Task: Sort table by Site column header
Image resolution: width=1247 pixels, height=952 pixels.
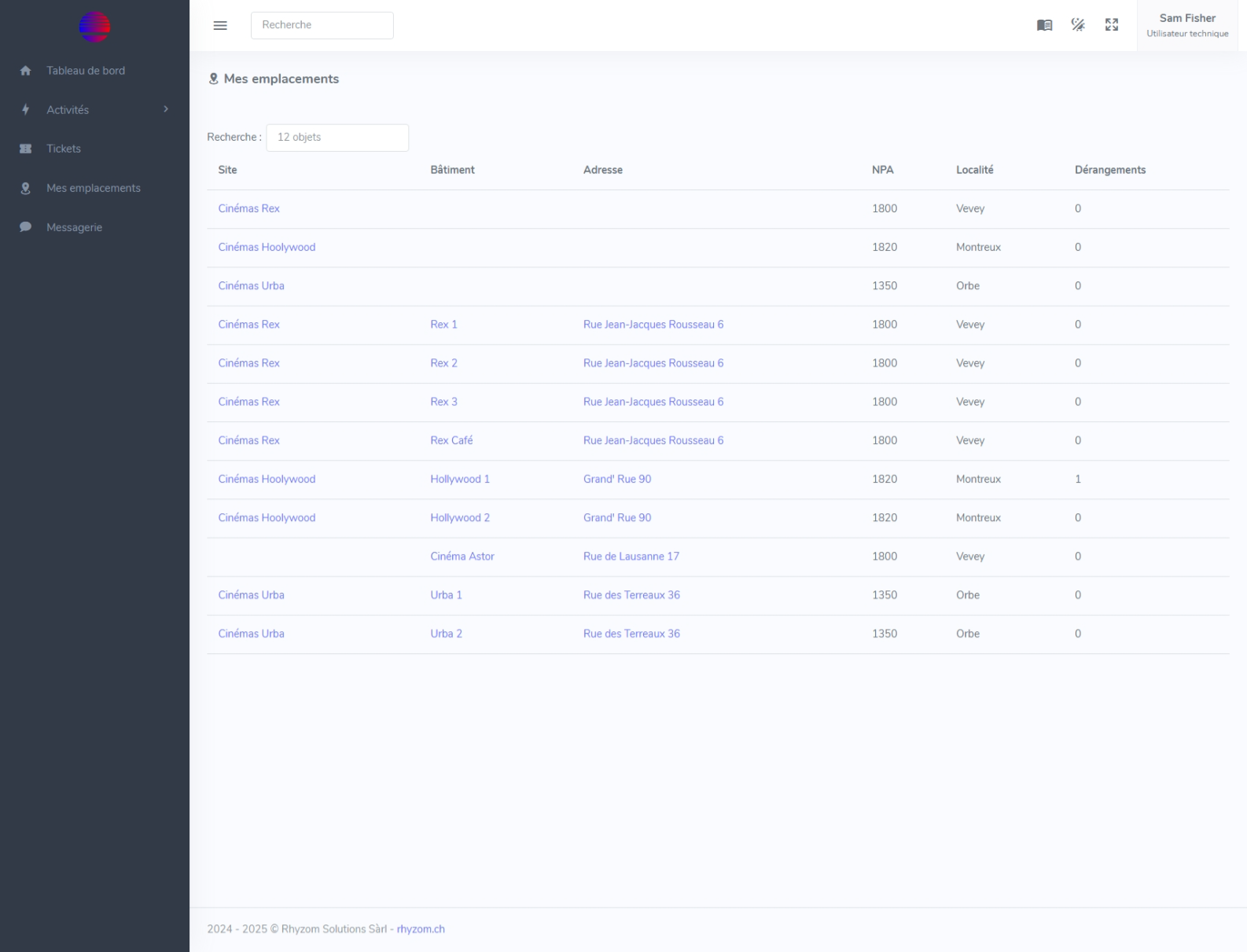Action: pyautogui.click(x=227, y=170)
